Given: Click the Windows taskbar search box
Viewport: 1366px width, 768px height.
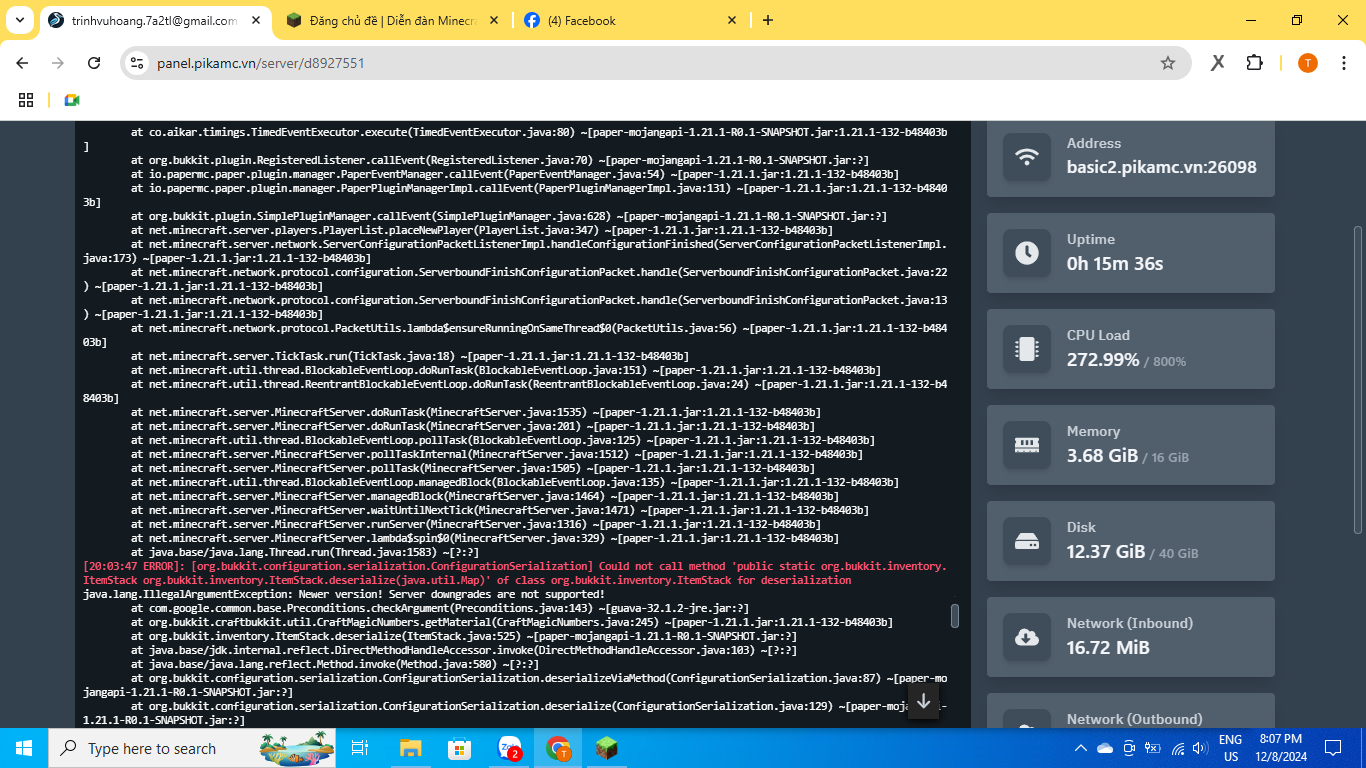Looking at the screenshot, I should (x=194, y=748).
